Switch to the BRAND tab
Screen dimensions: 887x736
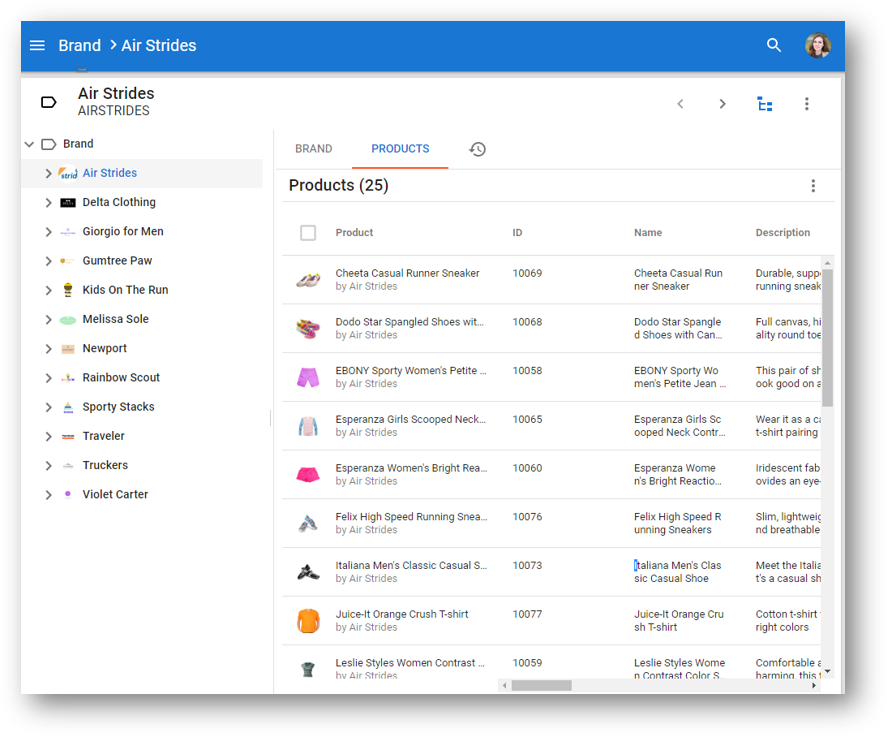click(313, 149)
